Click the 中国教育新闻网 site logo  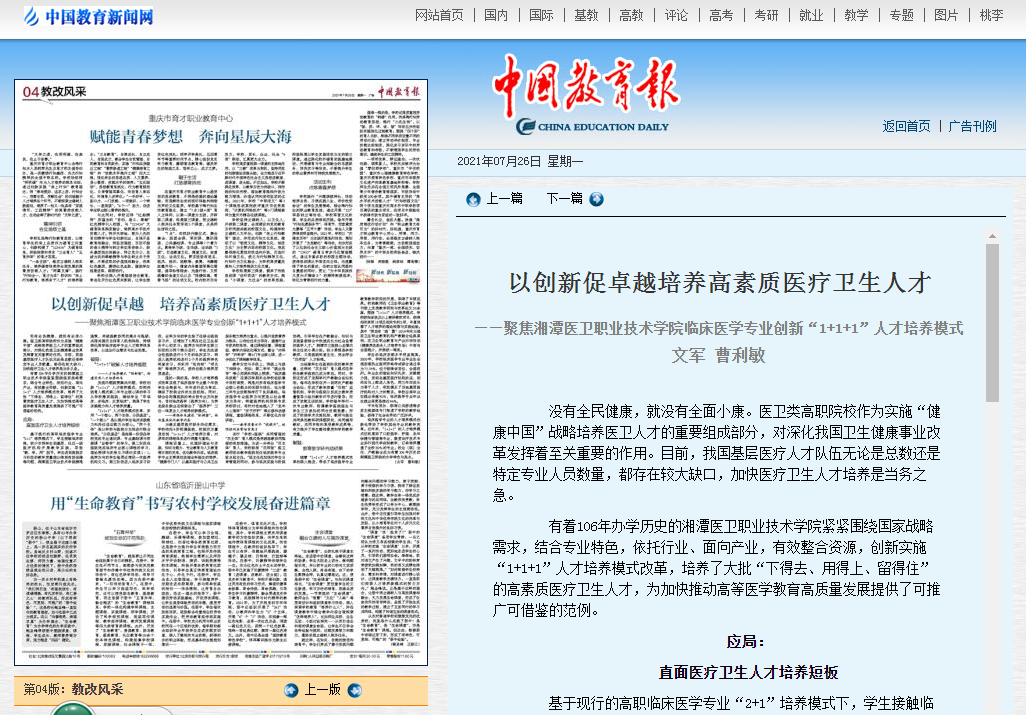pyautogui.click(x=88, y=16)
